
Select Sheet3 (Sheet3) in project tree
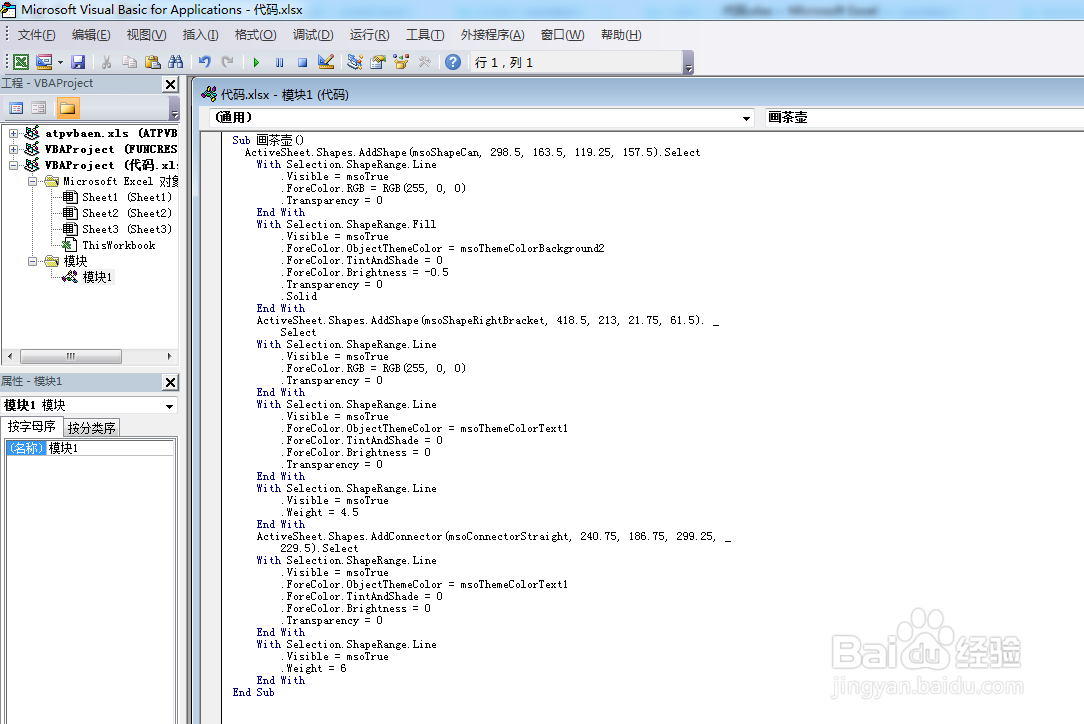117,229
